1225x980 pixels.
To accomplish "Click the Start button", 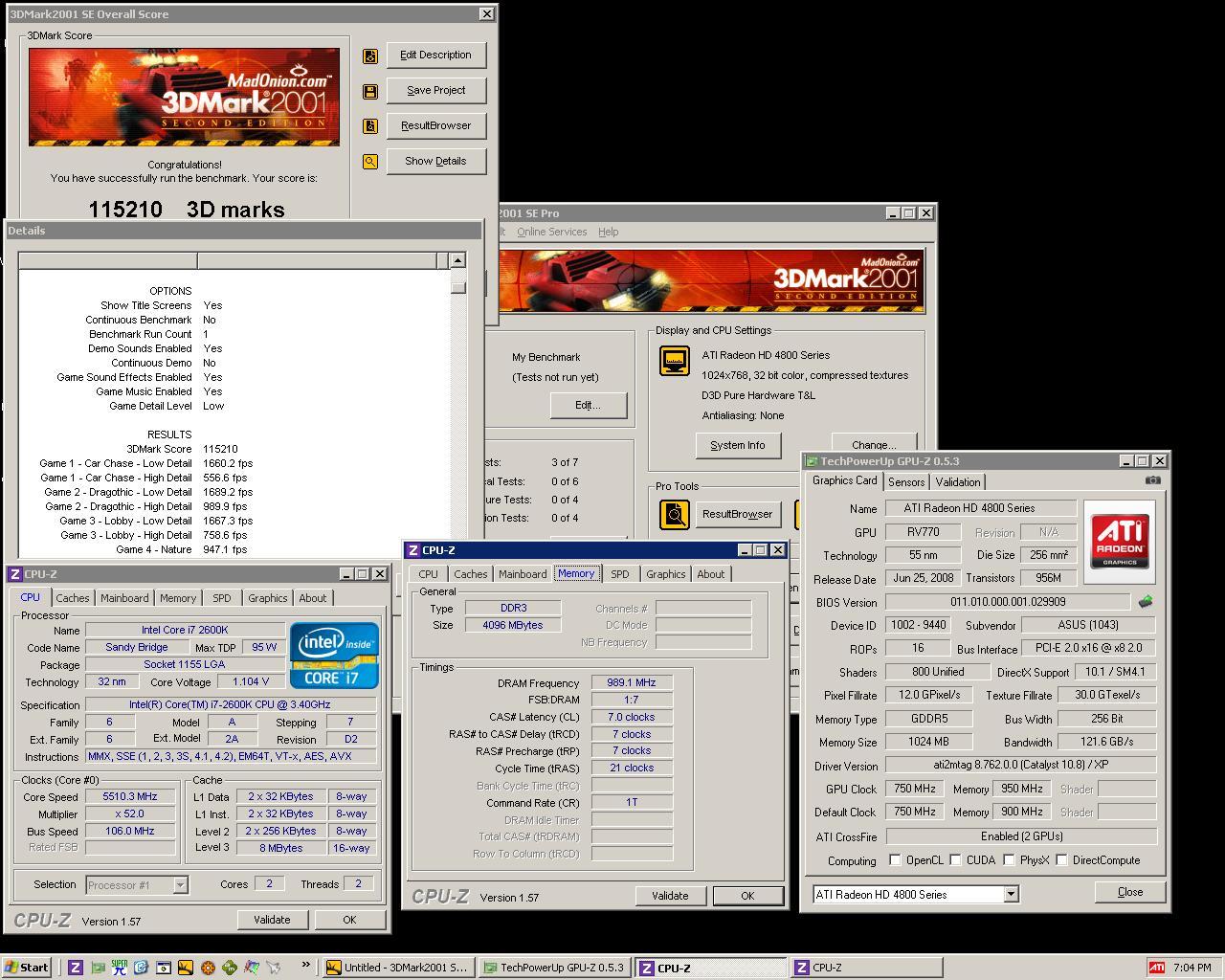I will pos(27,968).
